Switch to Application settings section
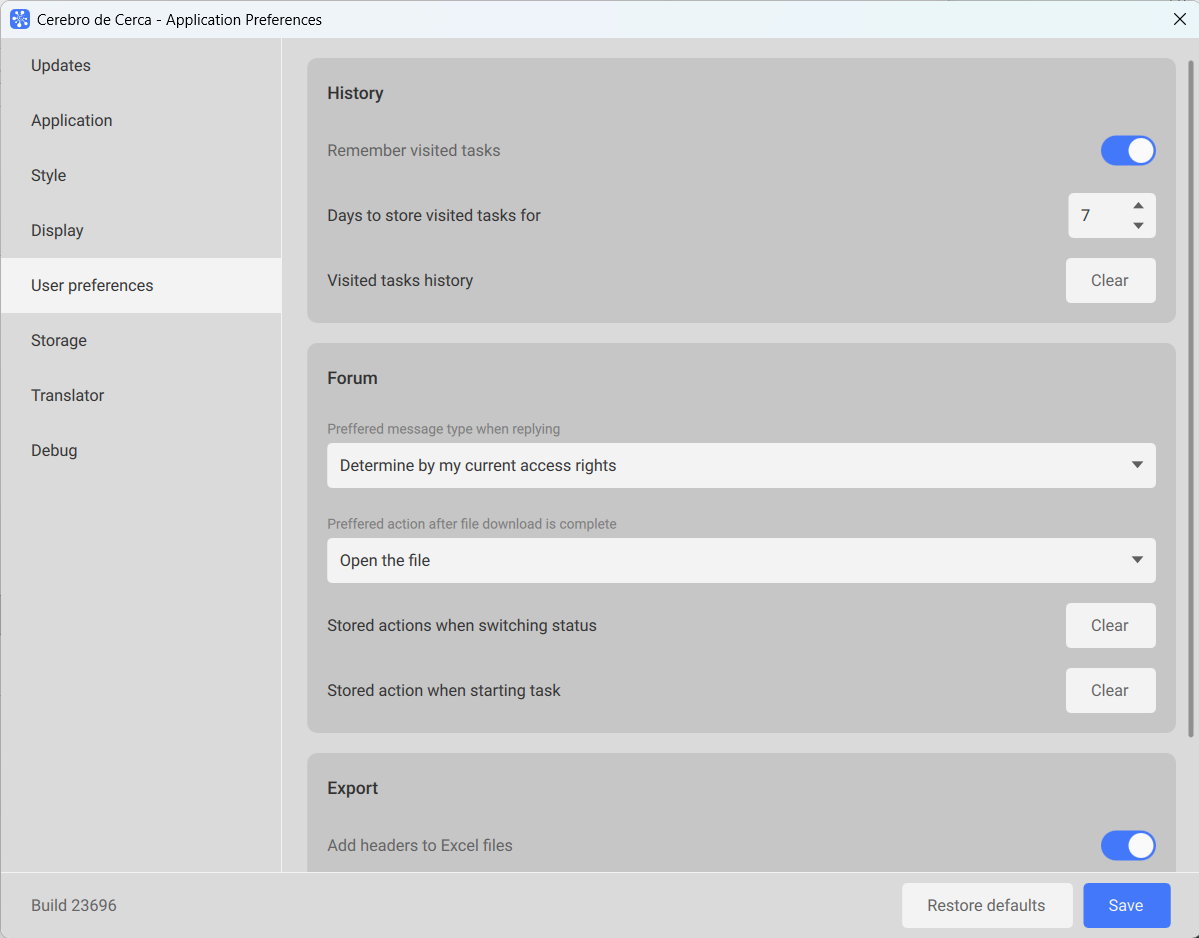Image resolution: width=1199 pixels, height=938 pixels. coord(72,121)
